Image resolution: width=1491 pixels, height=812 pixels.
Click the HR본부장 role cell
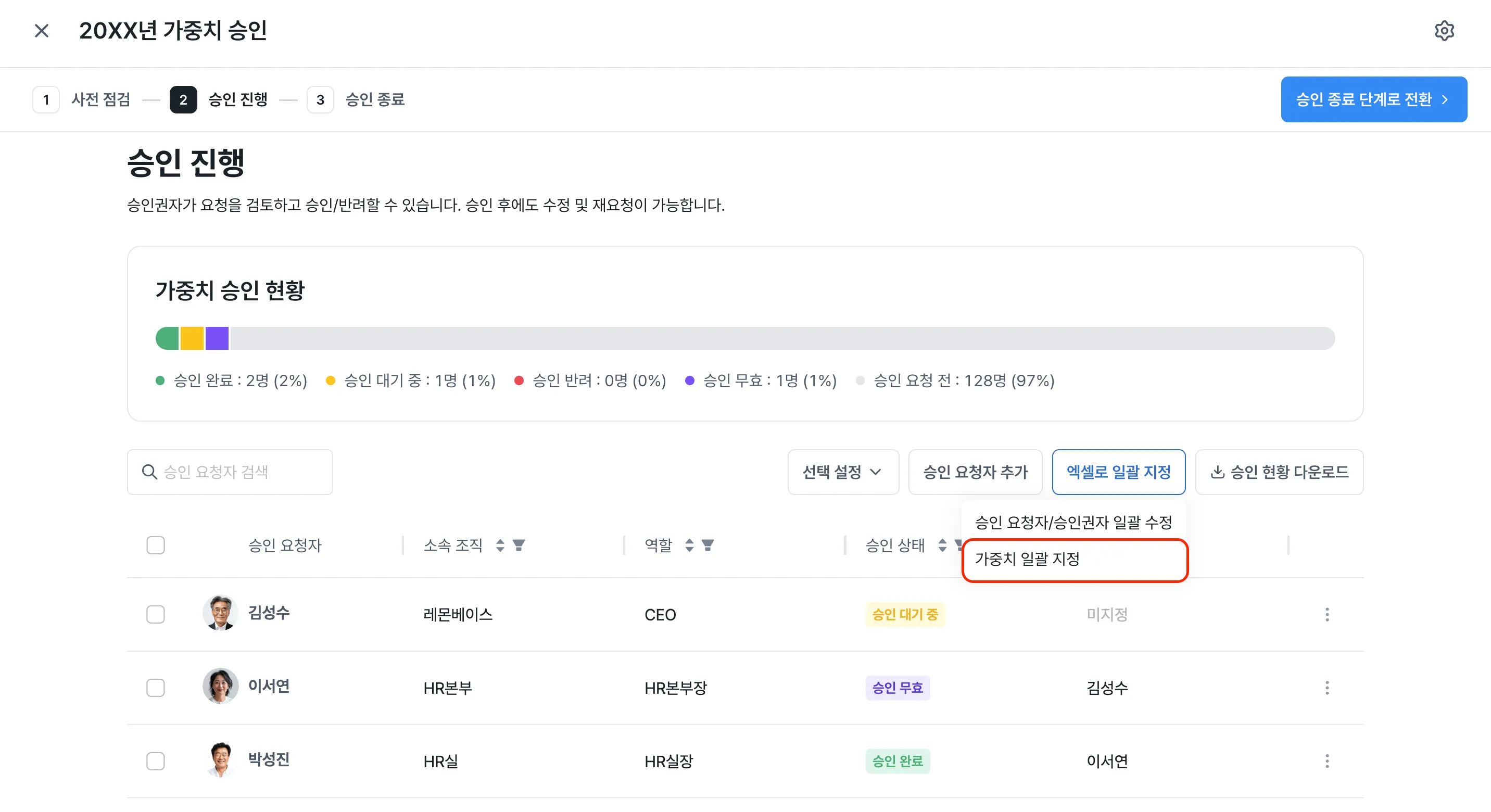coord(675,688)
